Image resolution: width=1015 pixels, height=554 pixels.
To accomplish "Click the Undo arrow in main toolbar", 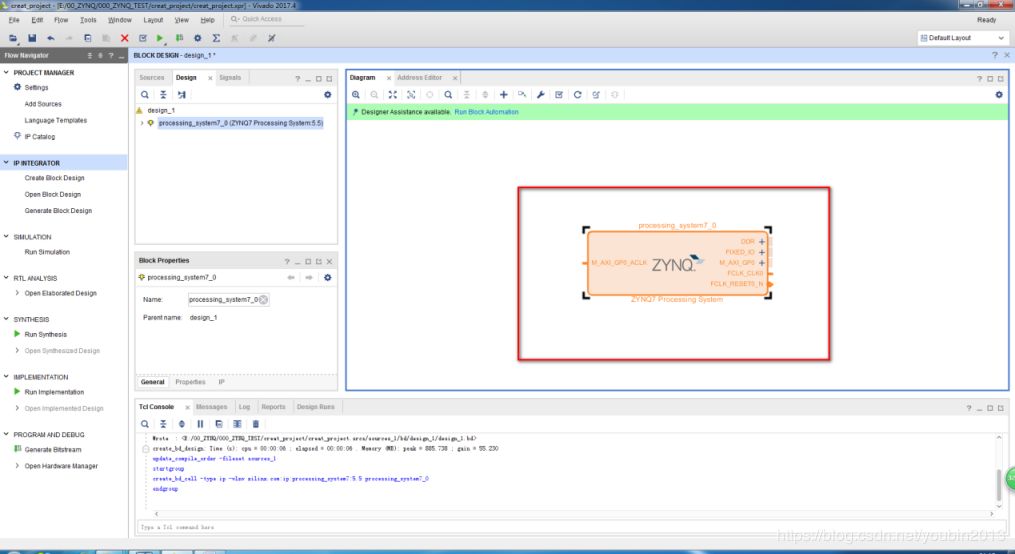I will [x=50, y=38].
